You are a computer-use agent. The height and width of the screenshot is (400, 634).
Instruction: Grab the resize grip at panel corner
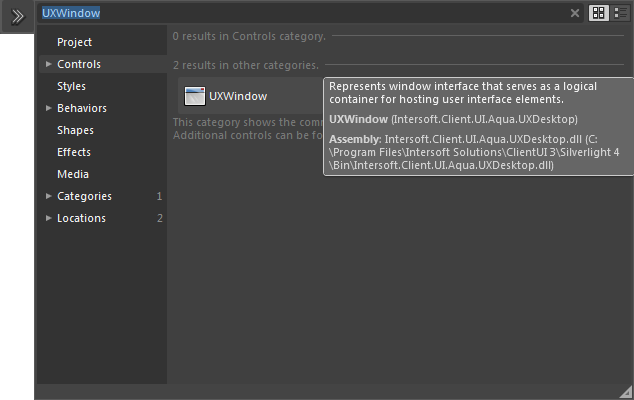[626, 392]
